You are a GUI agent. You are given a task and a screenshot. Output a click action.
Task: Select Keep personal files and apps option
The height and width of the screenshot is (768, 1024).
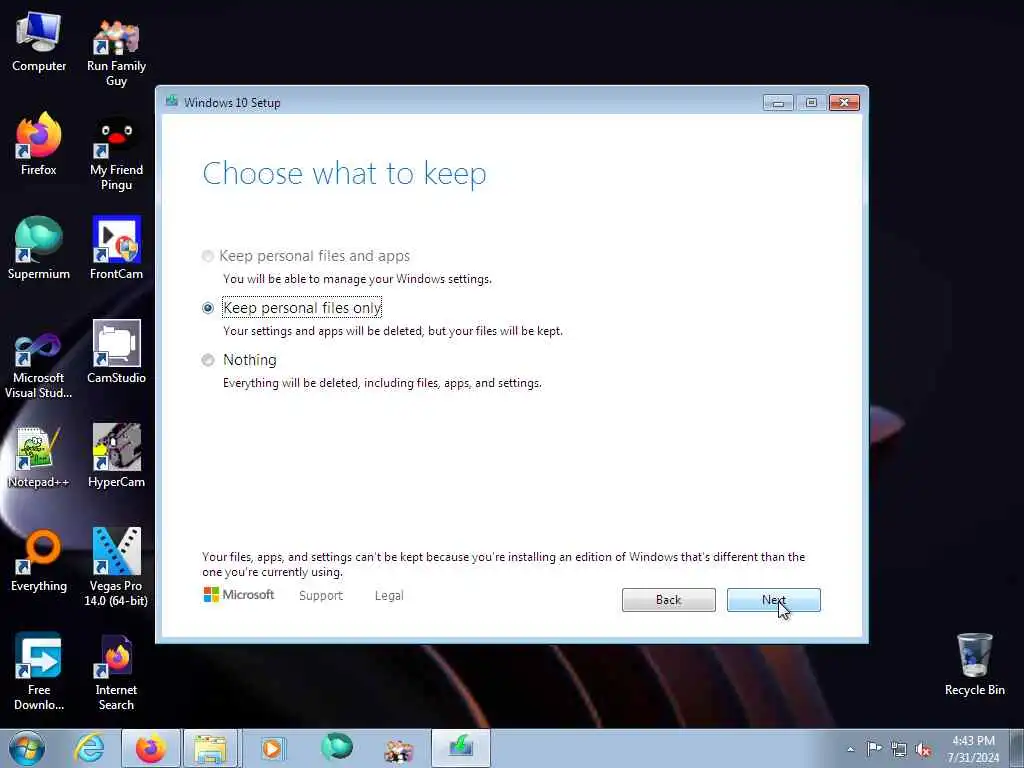click(x=306, y=256)
